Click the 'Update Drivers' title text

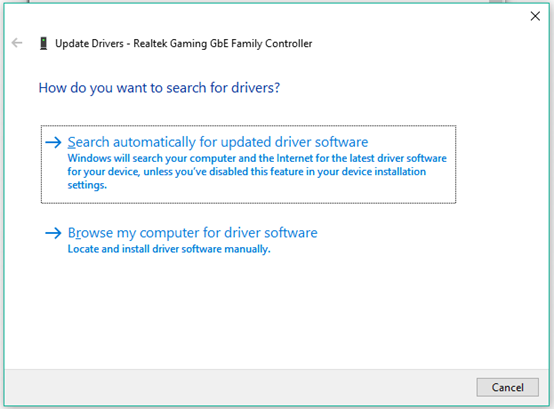[x=89, y=43]
